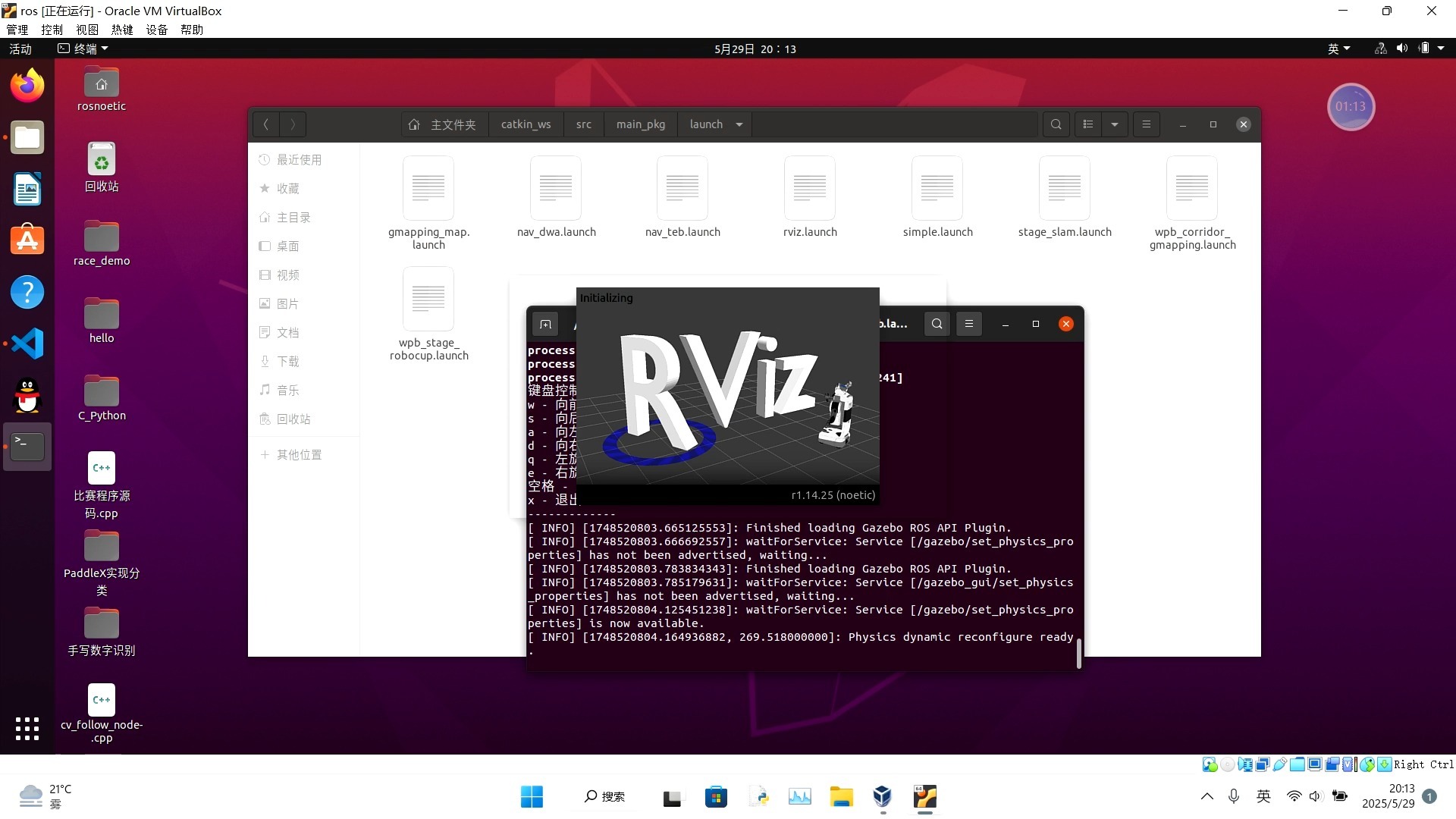Open 主目录 in the sidebar
Viewport: 1456px width, 819px height.
coord(303,218)
